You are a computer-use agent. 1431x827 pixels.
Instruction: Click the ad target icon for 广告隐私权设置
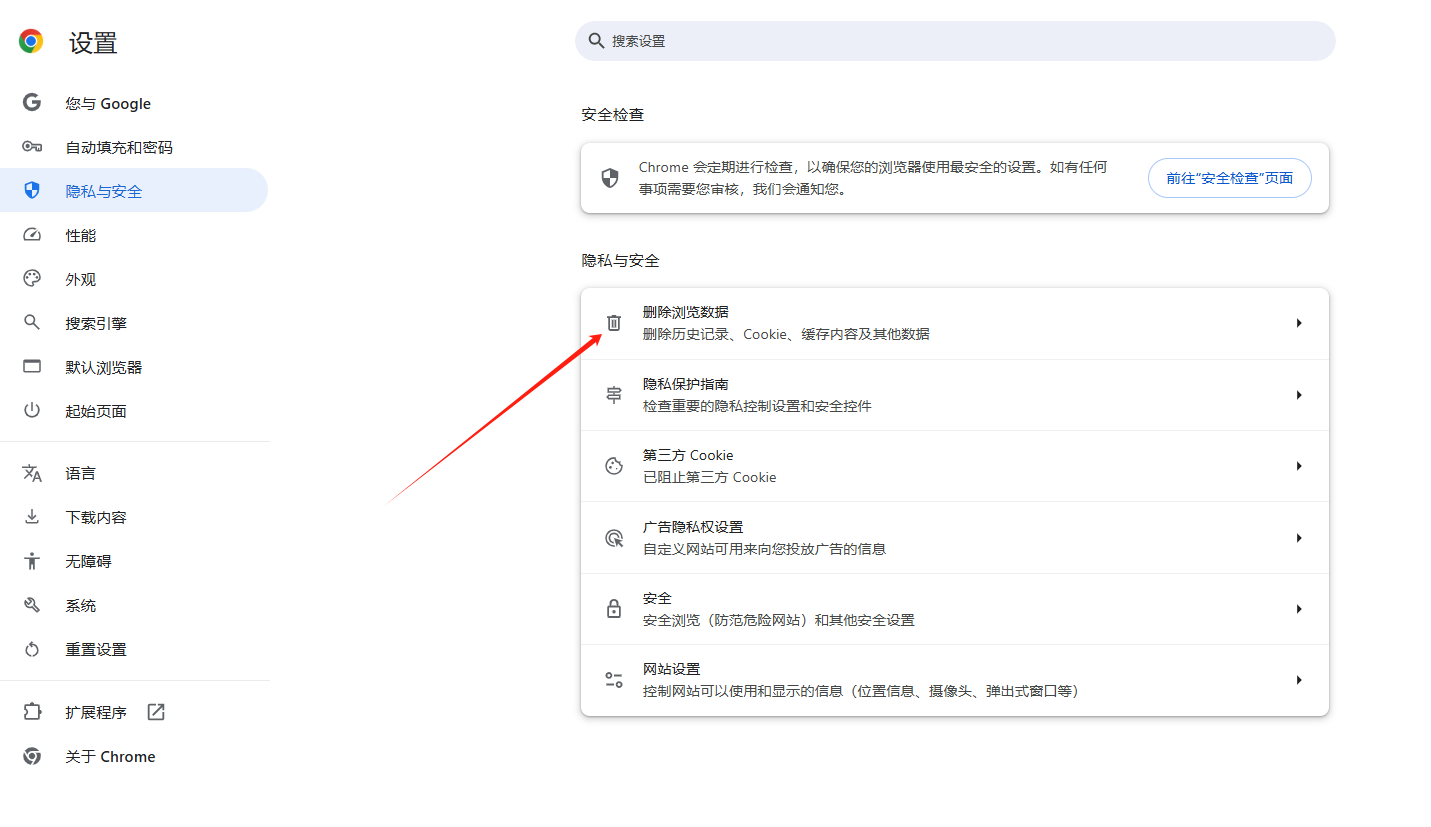(614, 538)
